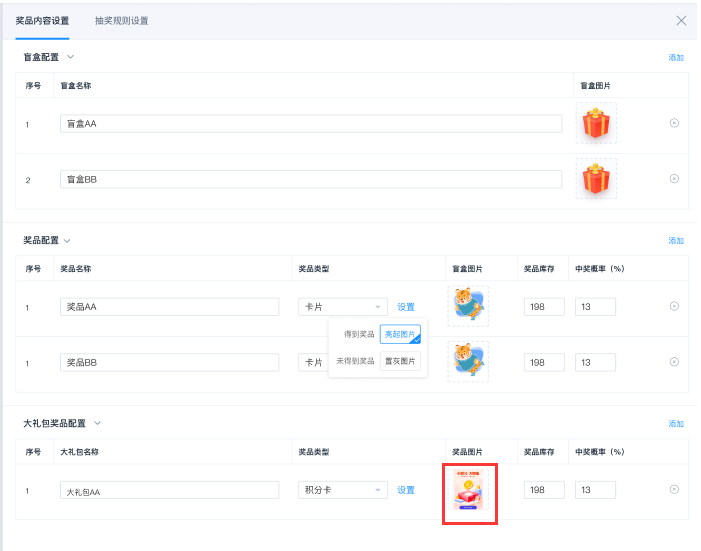Collapse the 盲盒配置 section chevron
This screenshot has height=551, width=701.
(70, 57)
